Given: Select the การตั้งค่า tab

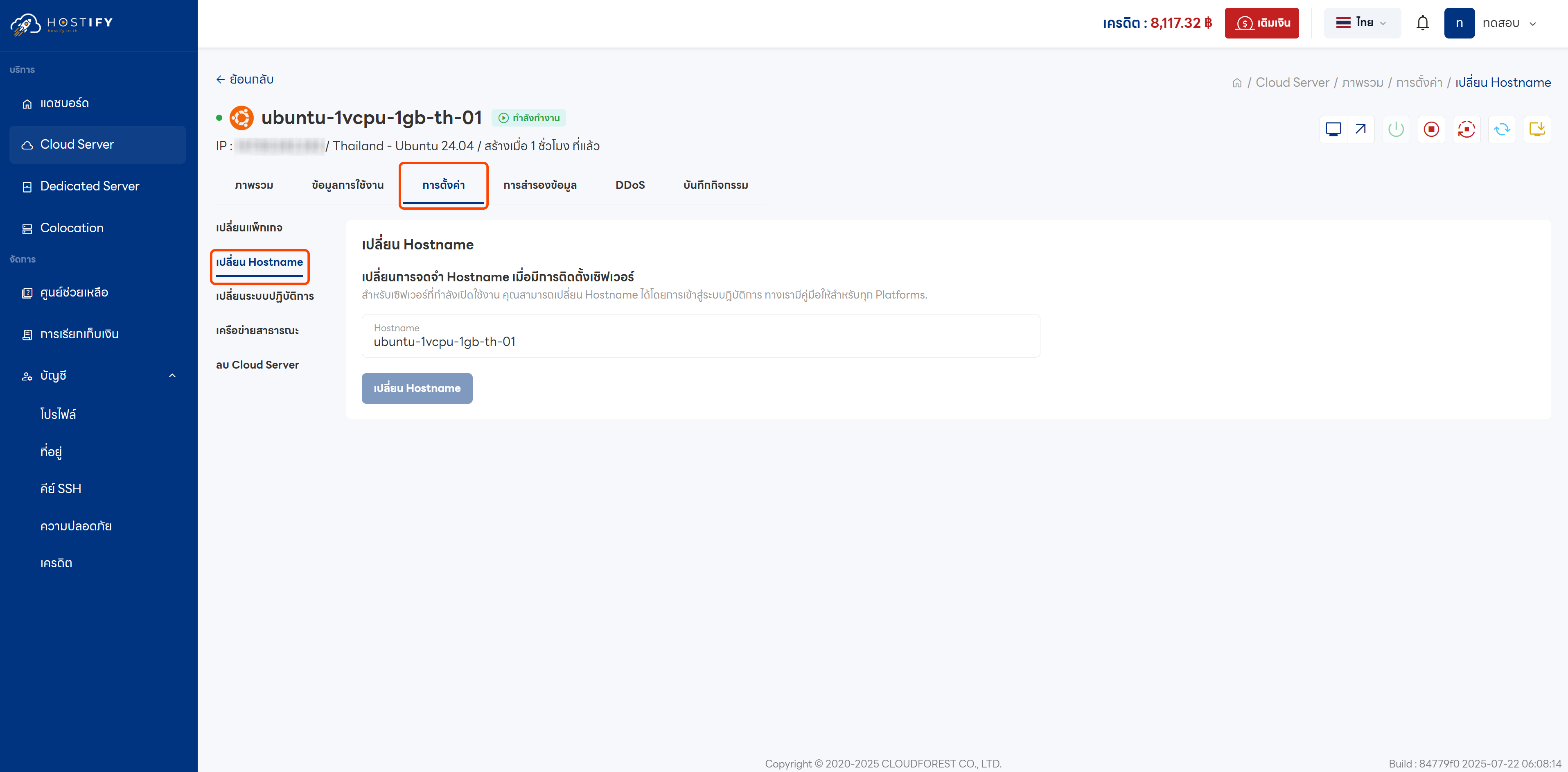Looking at the screenshot, I should pyautogui.click(x=443, y=185).
